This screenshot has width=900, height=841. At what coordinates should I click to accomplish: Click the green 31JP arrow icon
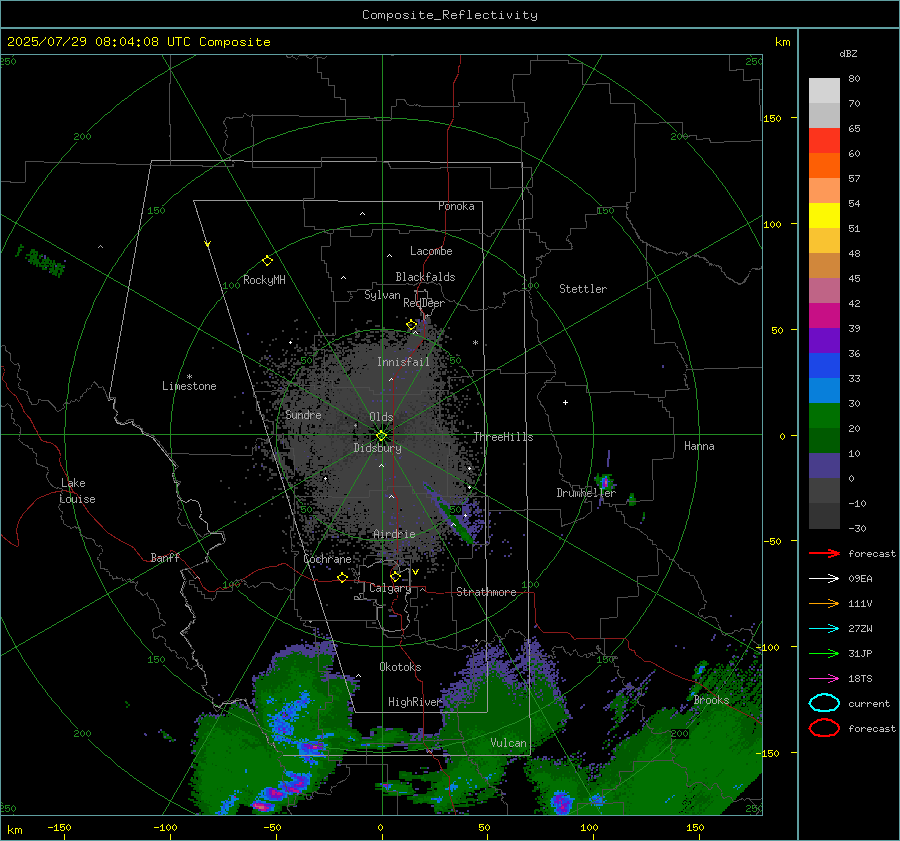click(x=824, y=653)
